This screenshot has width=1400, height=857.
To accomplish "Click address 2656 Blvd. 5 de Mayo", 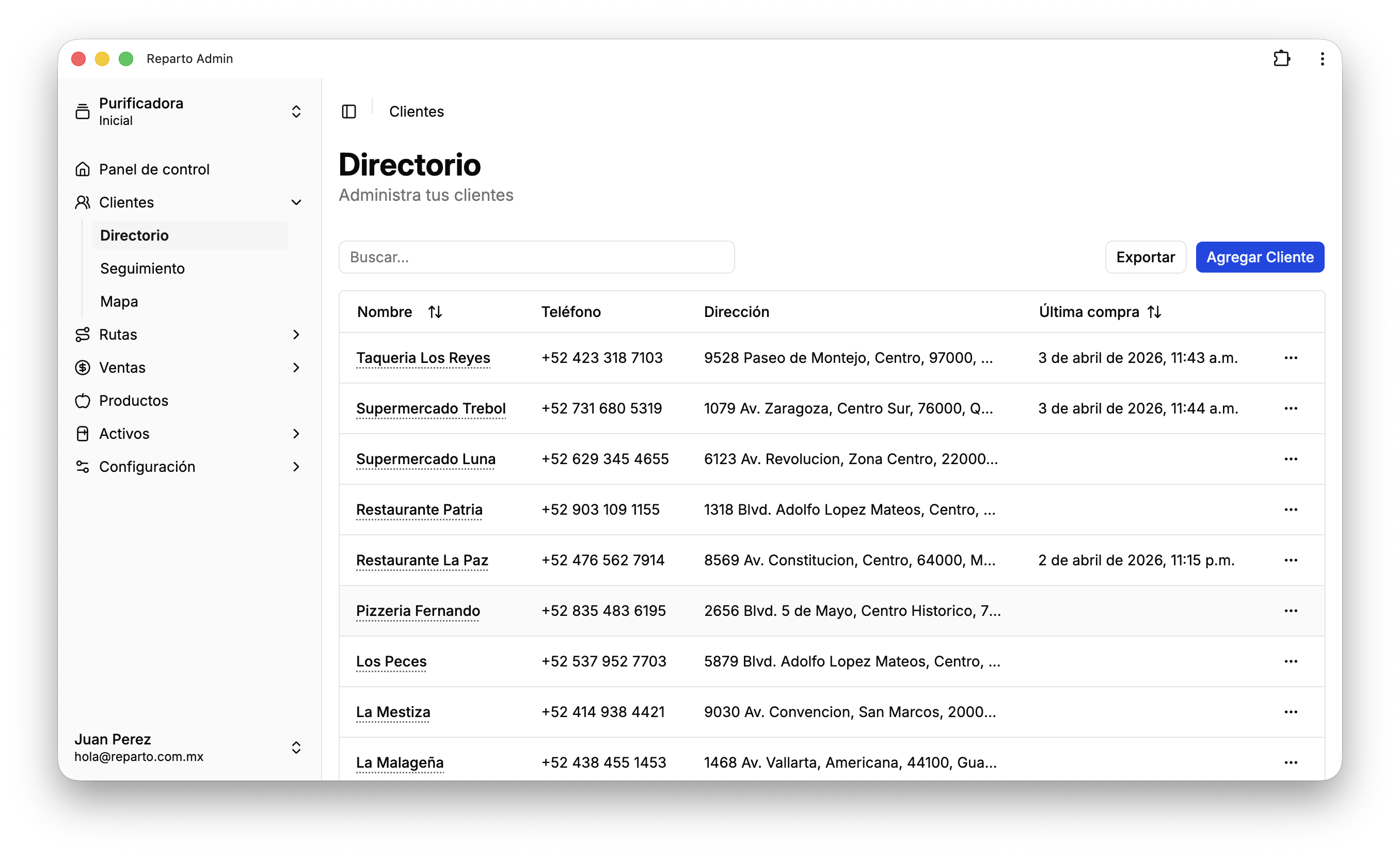I will coord(852,611).
